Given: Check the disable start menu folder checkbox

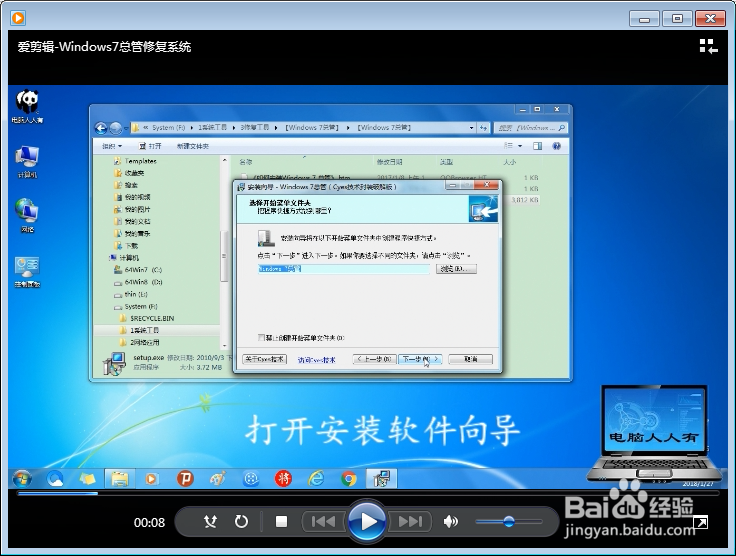Looking at the screenshot, I should (261, 338).
